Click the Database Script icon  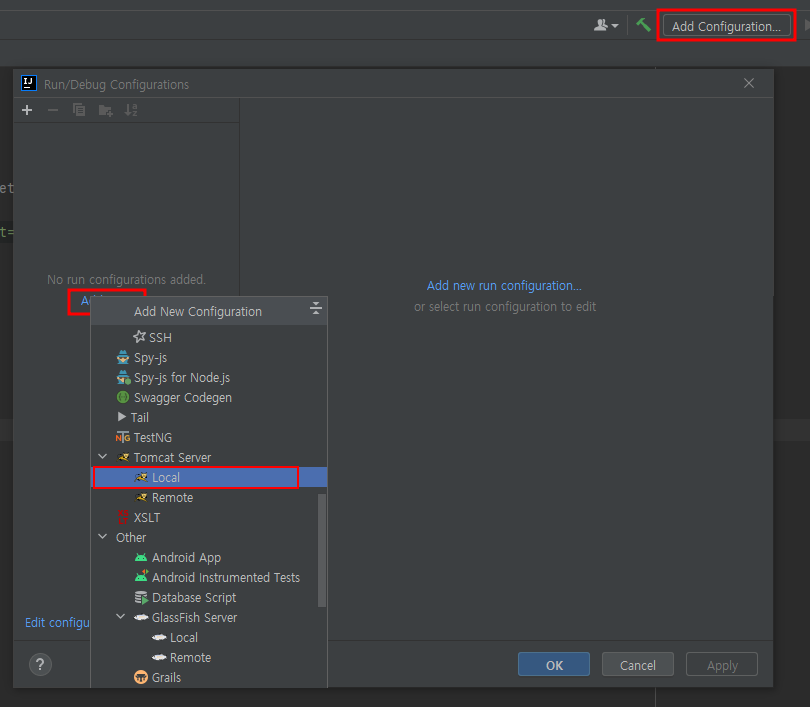point(141,598)
